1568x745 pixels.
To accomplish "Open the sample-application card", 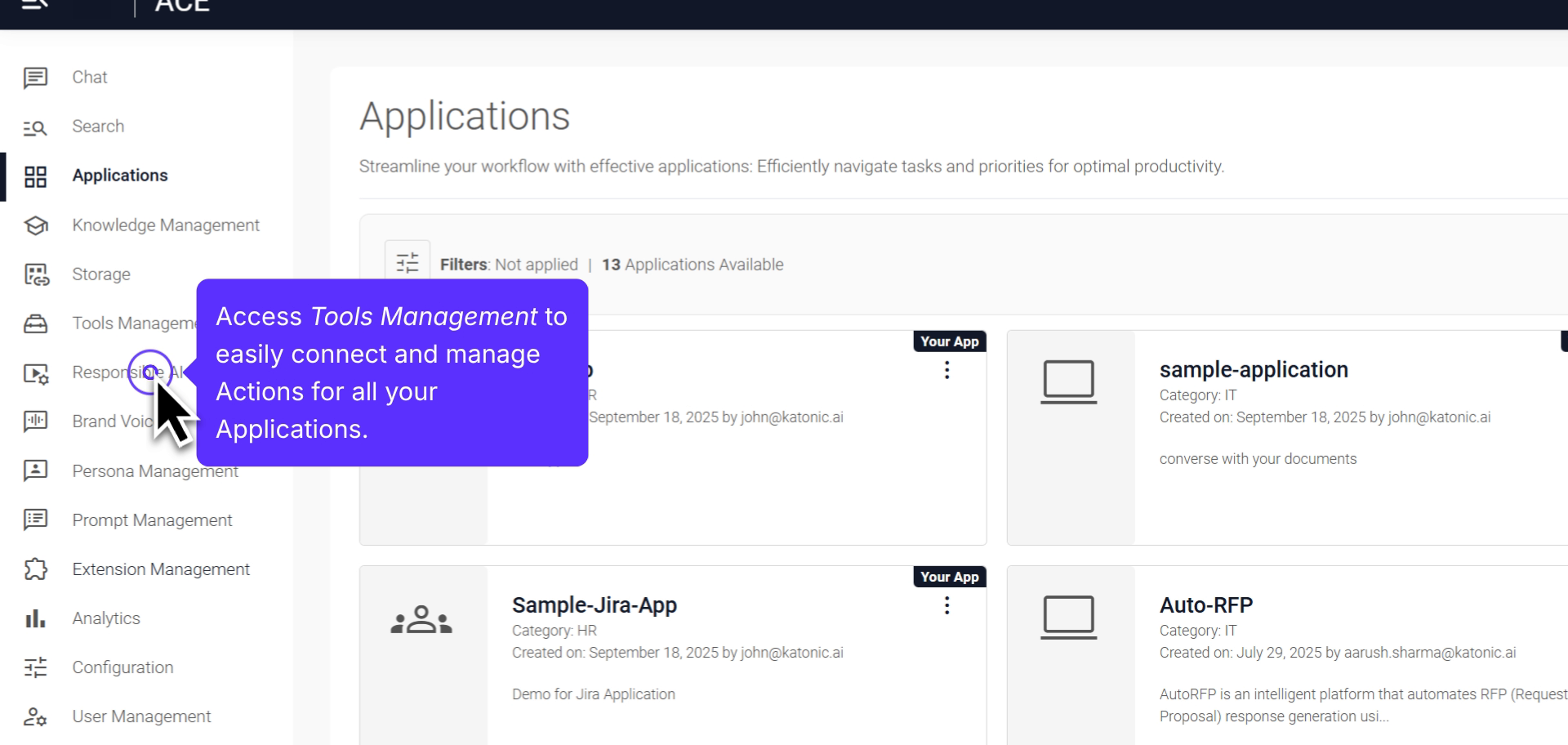I will [1254, 369].
